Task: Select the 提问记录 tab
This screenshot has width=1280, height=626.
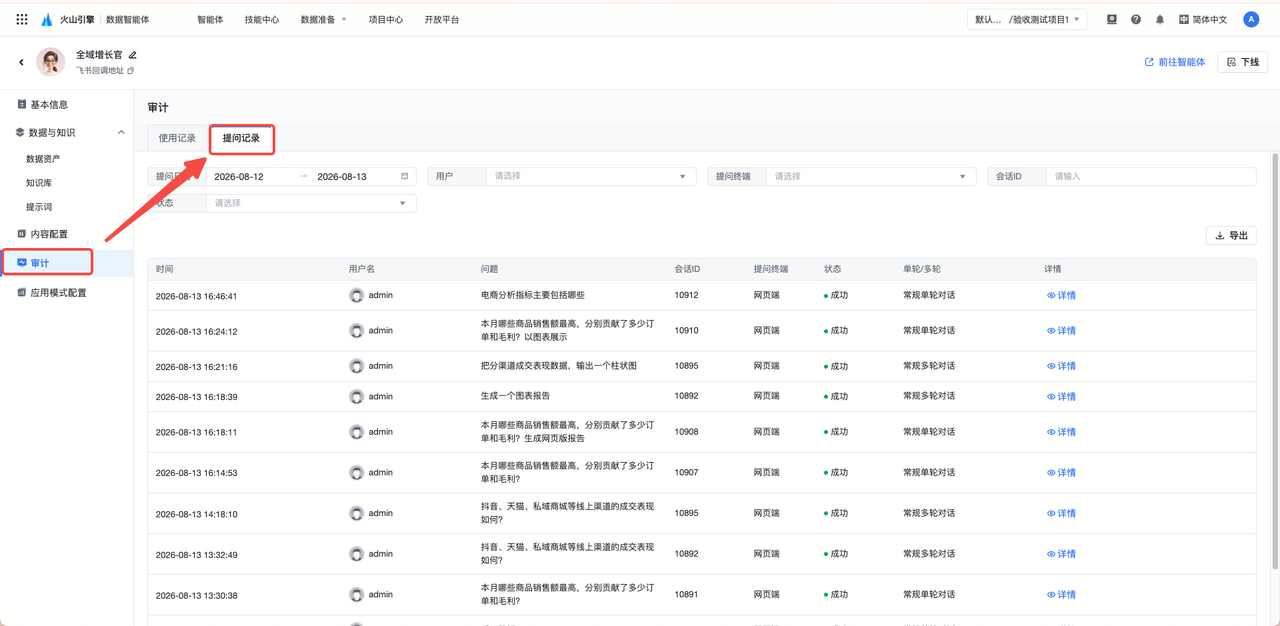Action: click(241, 138)
